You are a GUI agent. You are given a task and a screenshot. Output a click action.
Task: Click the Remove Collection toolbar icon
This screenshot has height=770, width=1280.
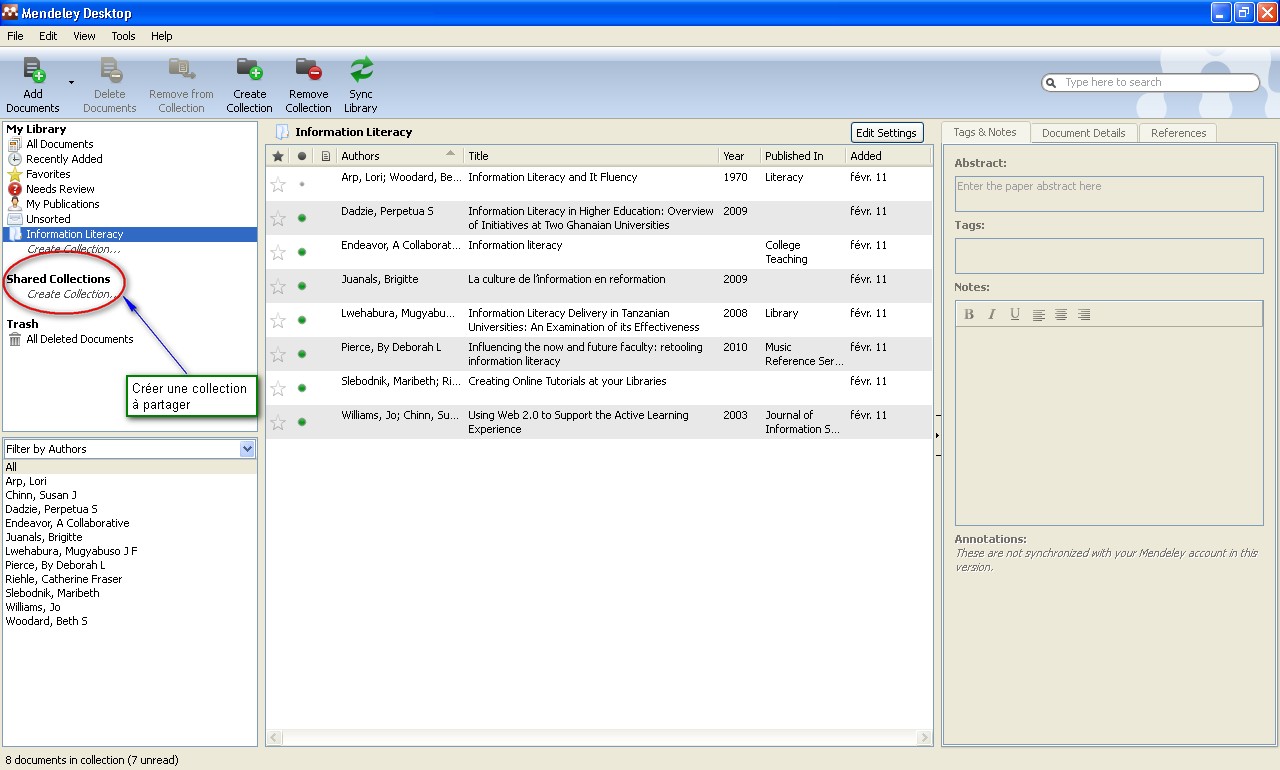pyautogui.click(x=308, y=71)
